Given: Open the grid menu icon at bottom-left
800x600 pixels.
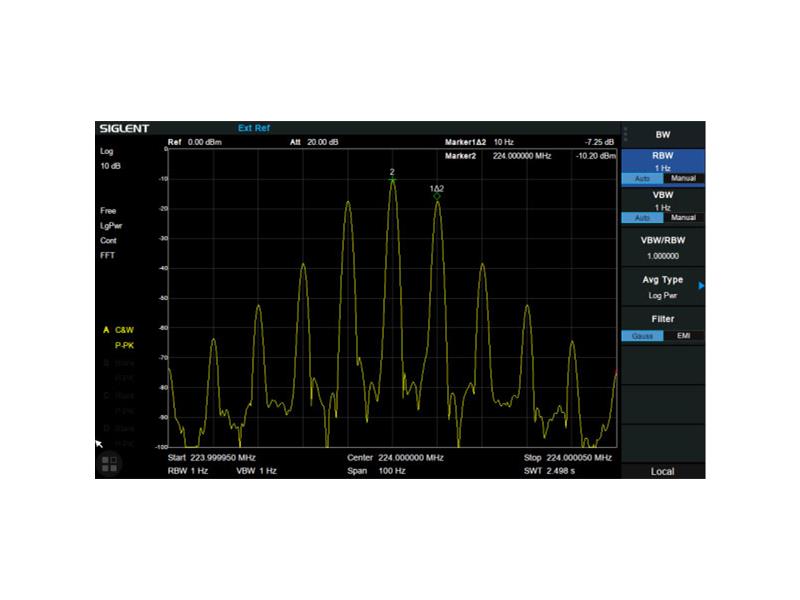Looking at the screenshot, I should (x=110, y=464).
